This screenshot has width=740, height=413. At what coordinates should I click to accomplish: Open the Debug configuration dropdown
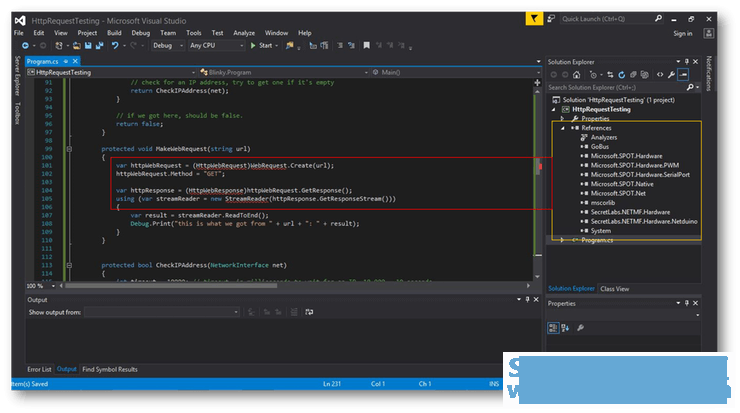(x=168, y=46)
